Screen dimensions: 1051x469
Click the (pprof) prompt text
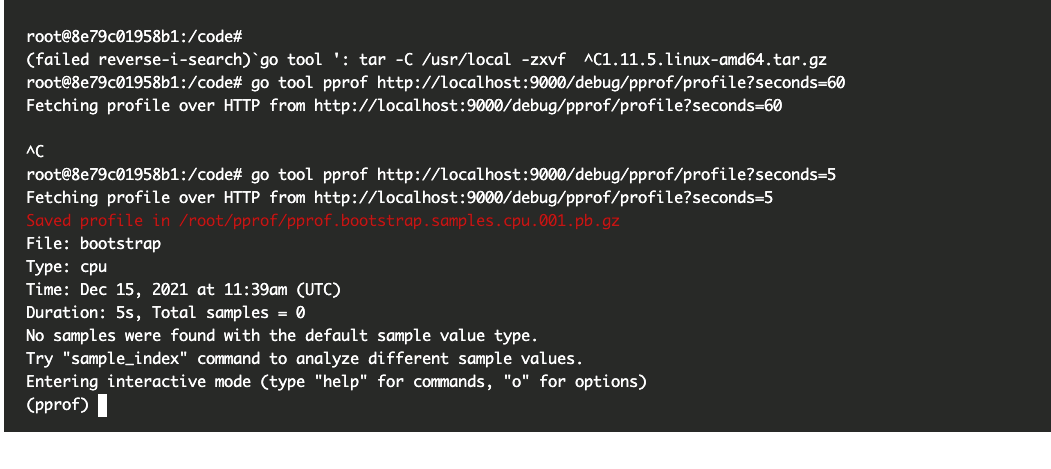tap(58, 405)
